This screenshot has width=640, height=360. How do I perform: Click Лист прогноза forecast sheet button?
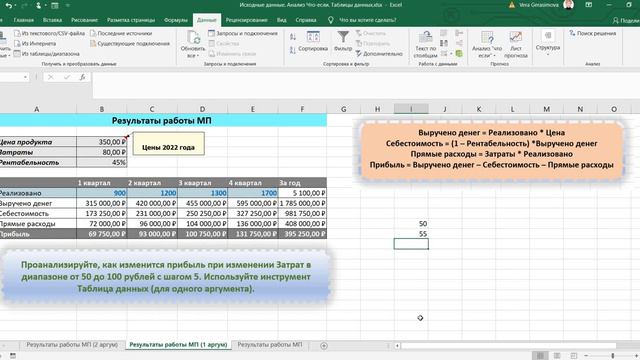click(516, 44)
